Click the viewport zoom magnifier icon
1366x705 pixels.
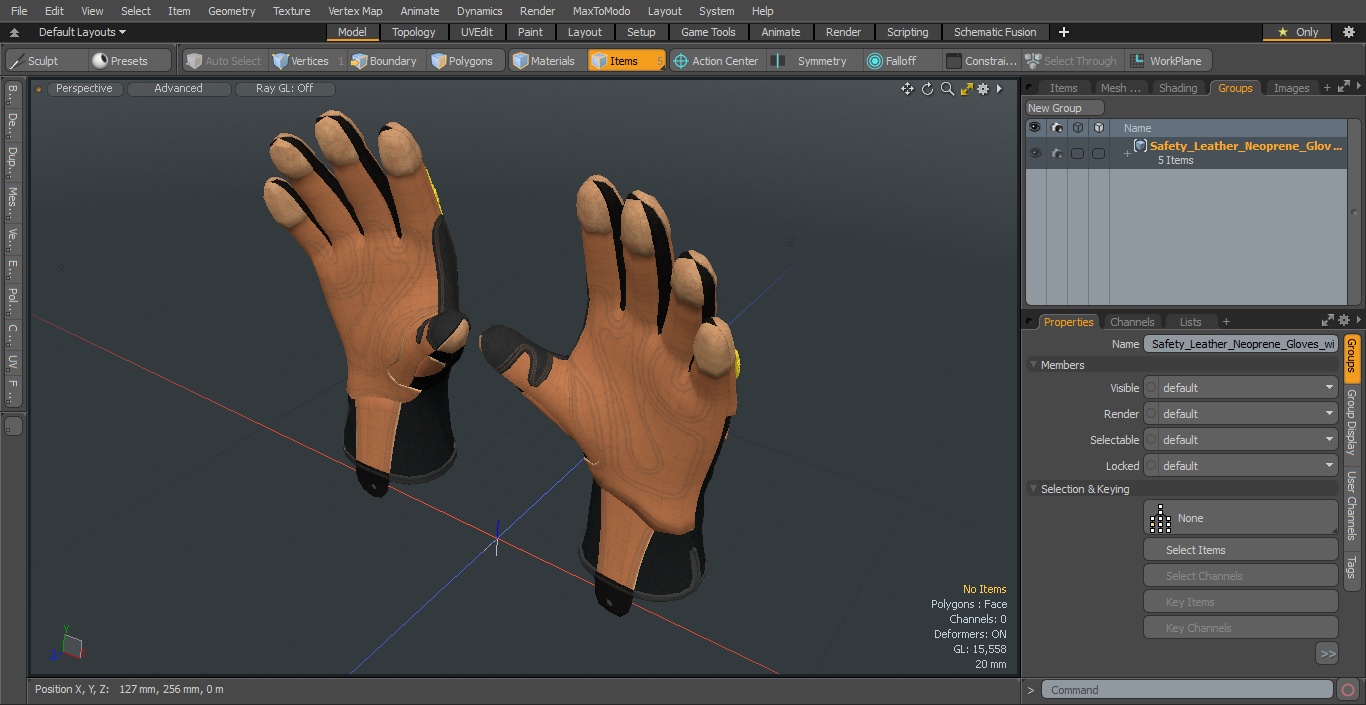point(947,89)
